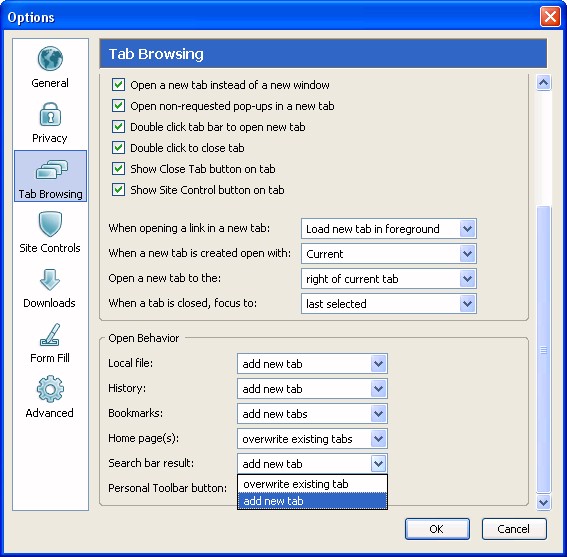Open the right of current tab dropdown
The width and height of the screenshot is (567, 557).
click(x=389, y=279)
